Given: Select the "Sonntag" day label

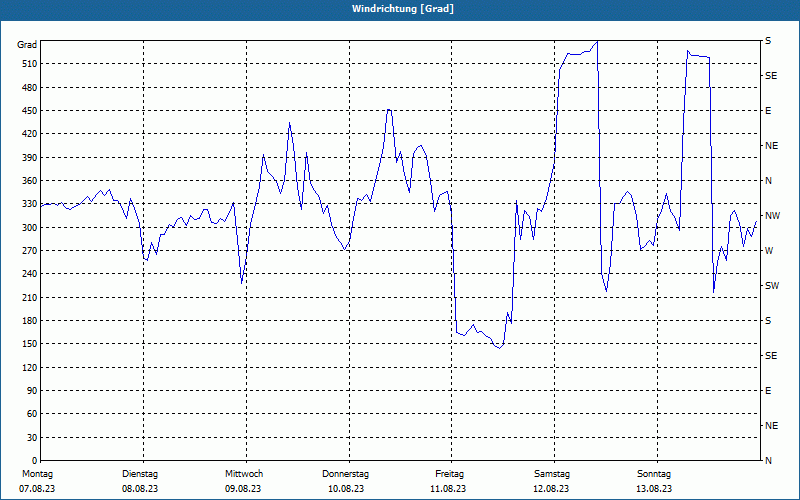Looking at the screenshot, I should [654, 474].
